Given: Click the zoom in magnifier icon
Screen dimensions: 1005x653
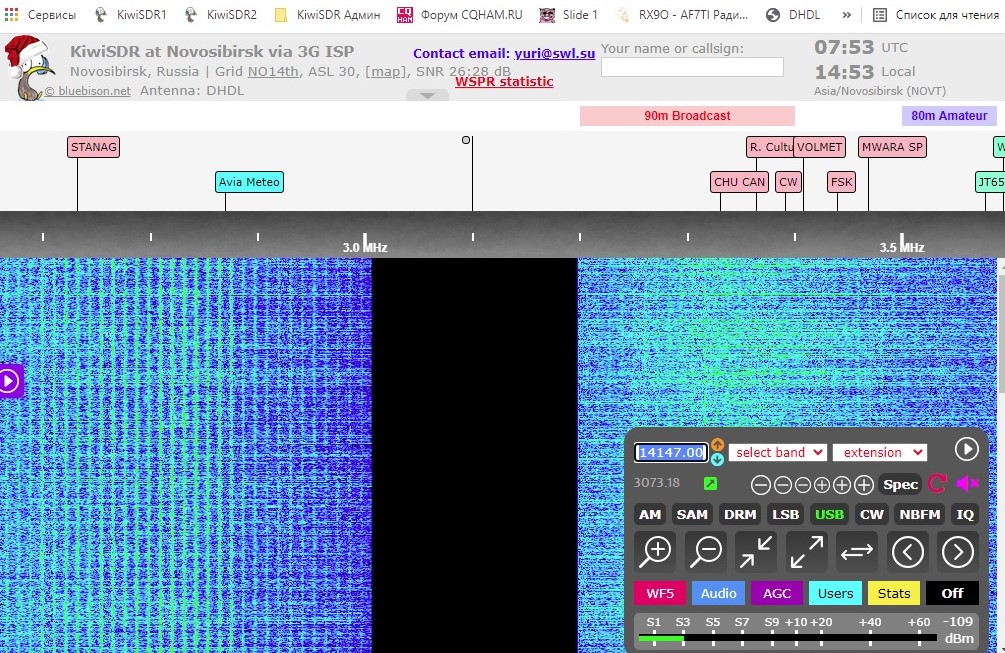Looking at the screenshot, I should point(656,551).
